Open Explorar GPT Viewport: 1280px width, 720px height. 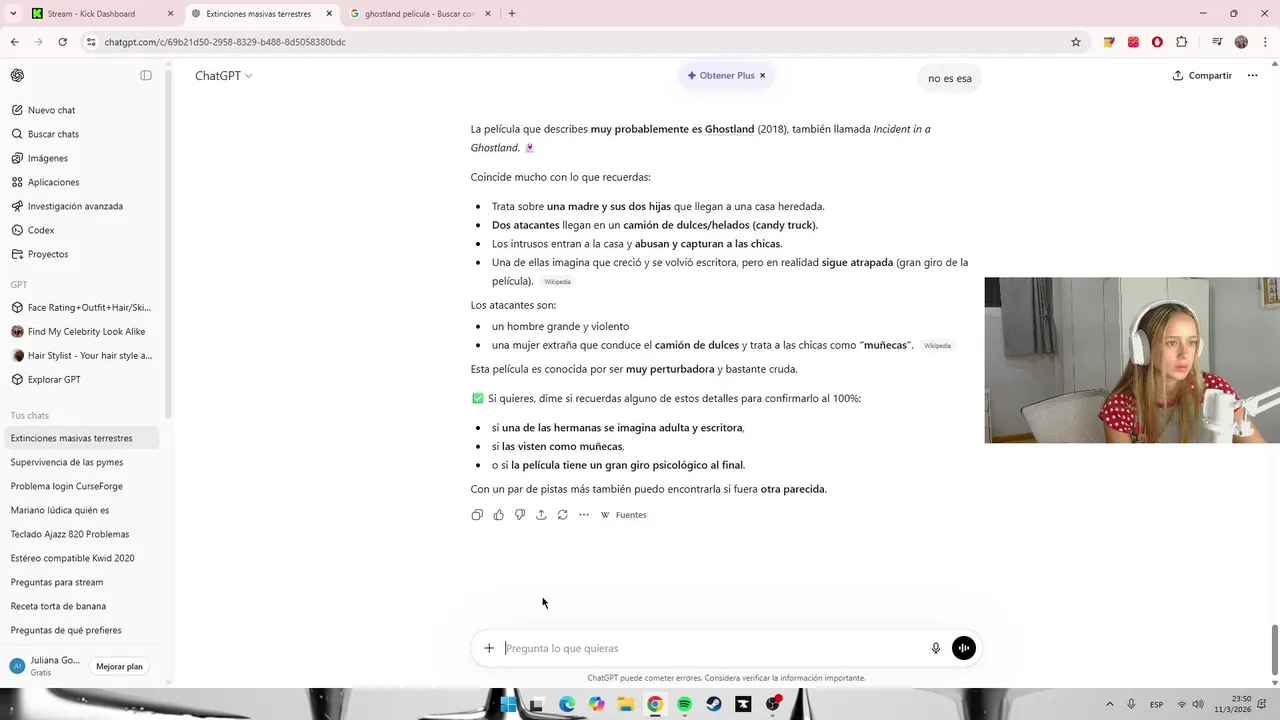click(82, 379)
